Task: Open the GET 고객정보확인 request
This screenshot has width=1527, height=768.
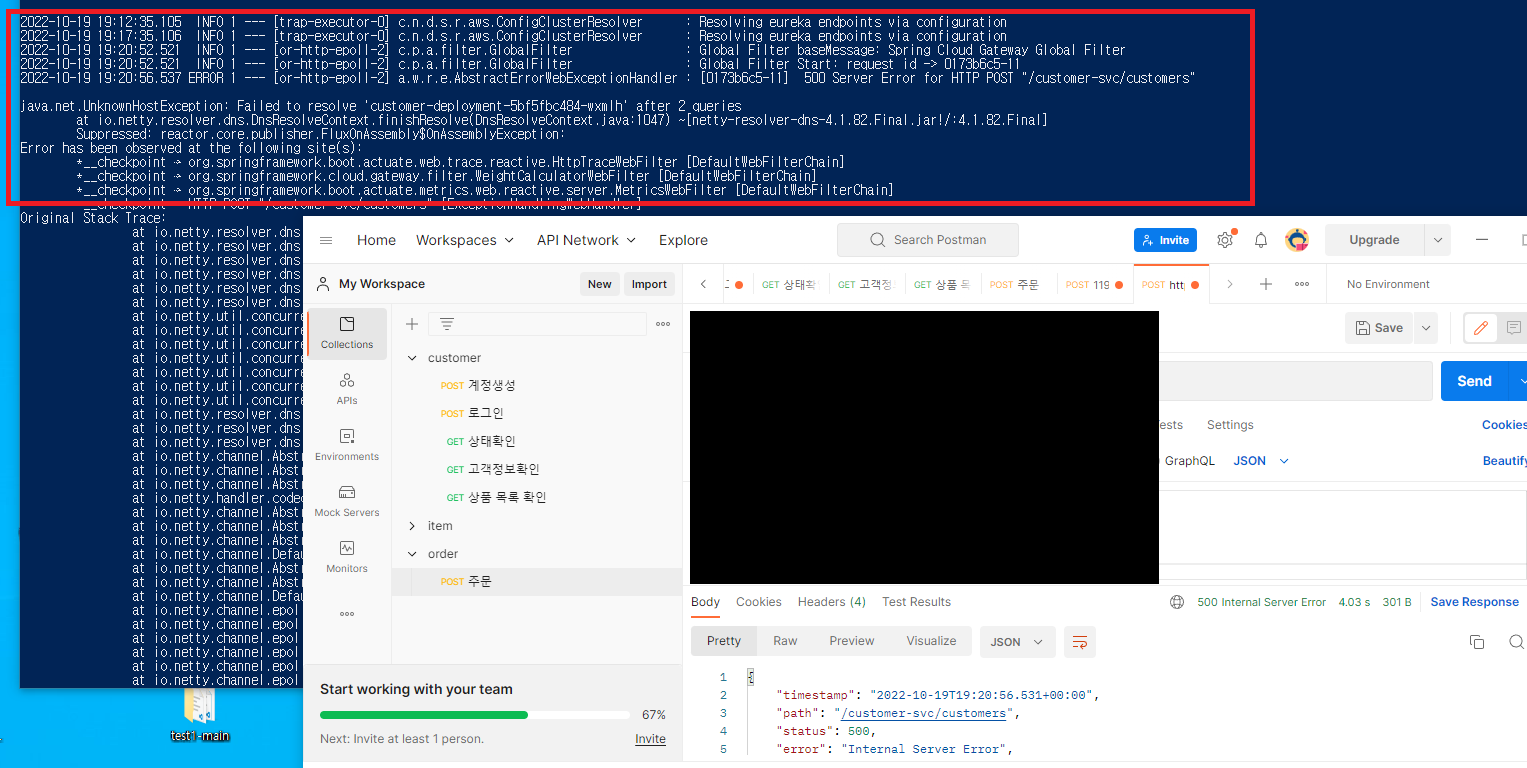Action: point(493,469)
